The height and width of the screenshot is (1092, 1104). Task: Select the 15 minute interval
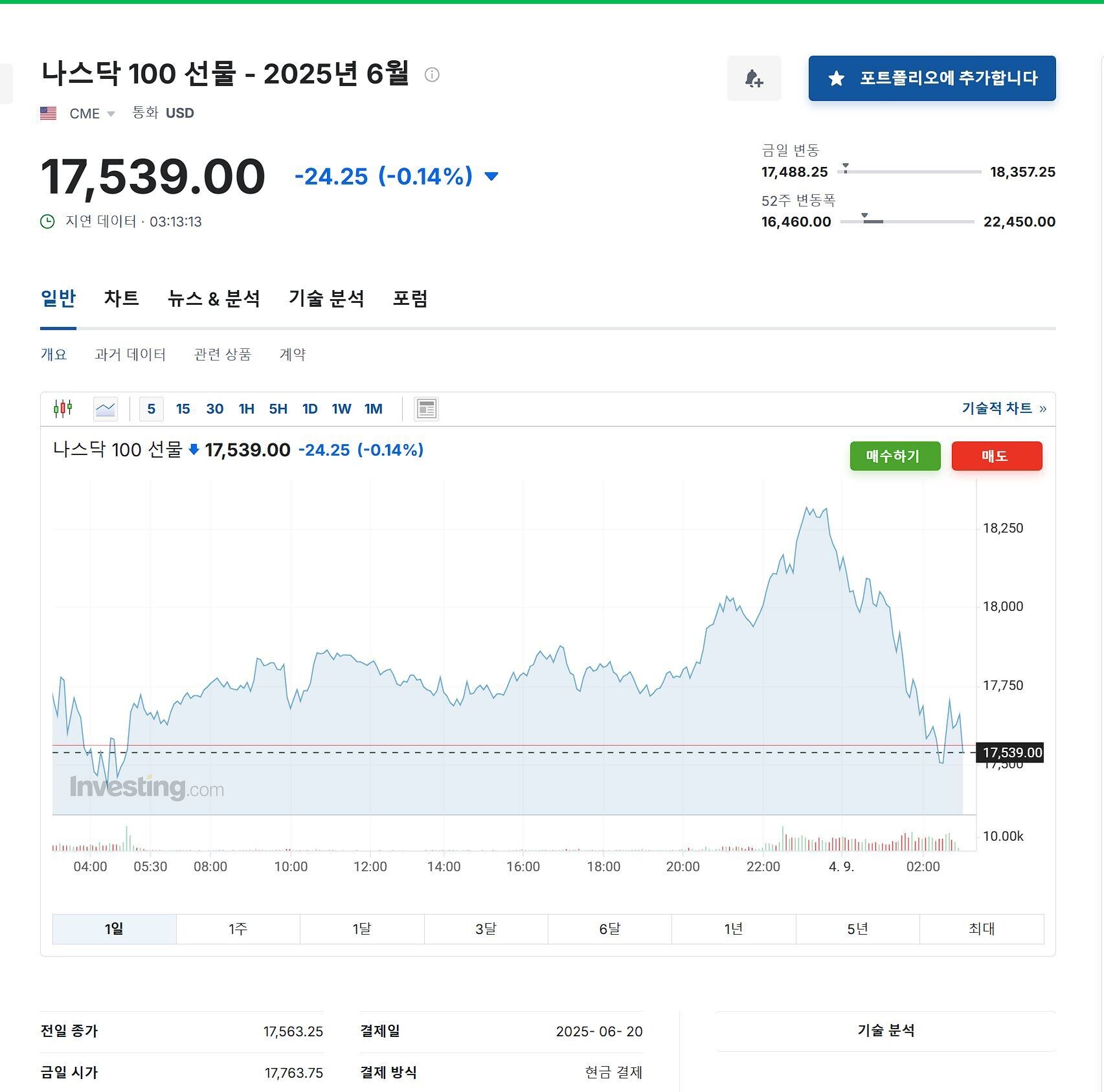[183, 409]
